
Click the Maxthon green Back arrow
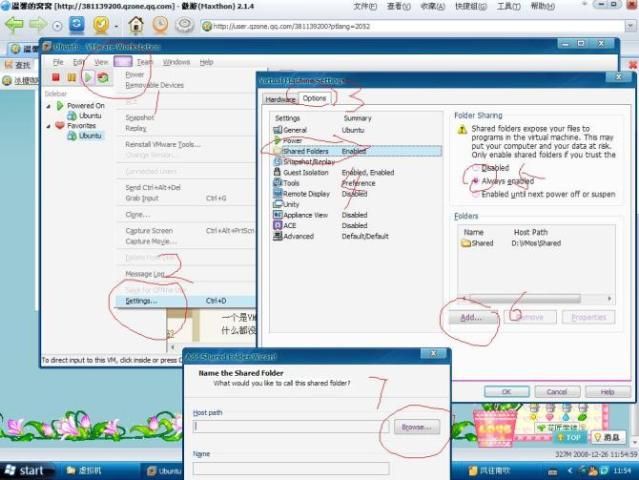14,25
